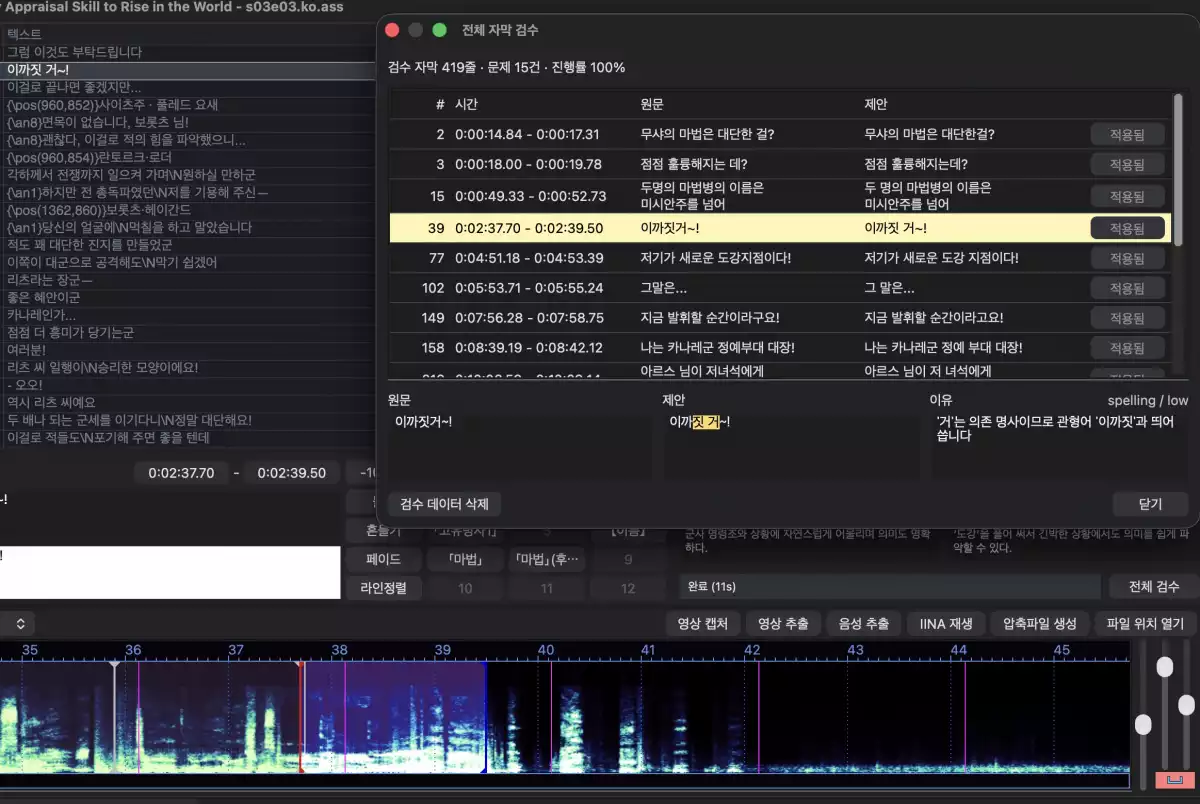This screenshot has height=804, width=1200.
Task: Click the 원문 column header
Action: tap(652, 104)
